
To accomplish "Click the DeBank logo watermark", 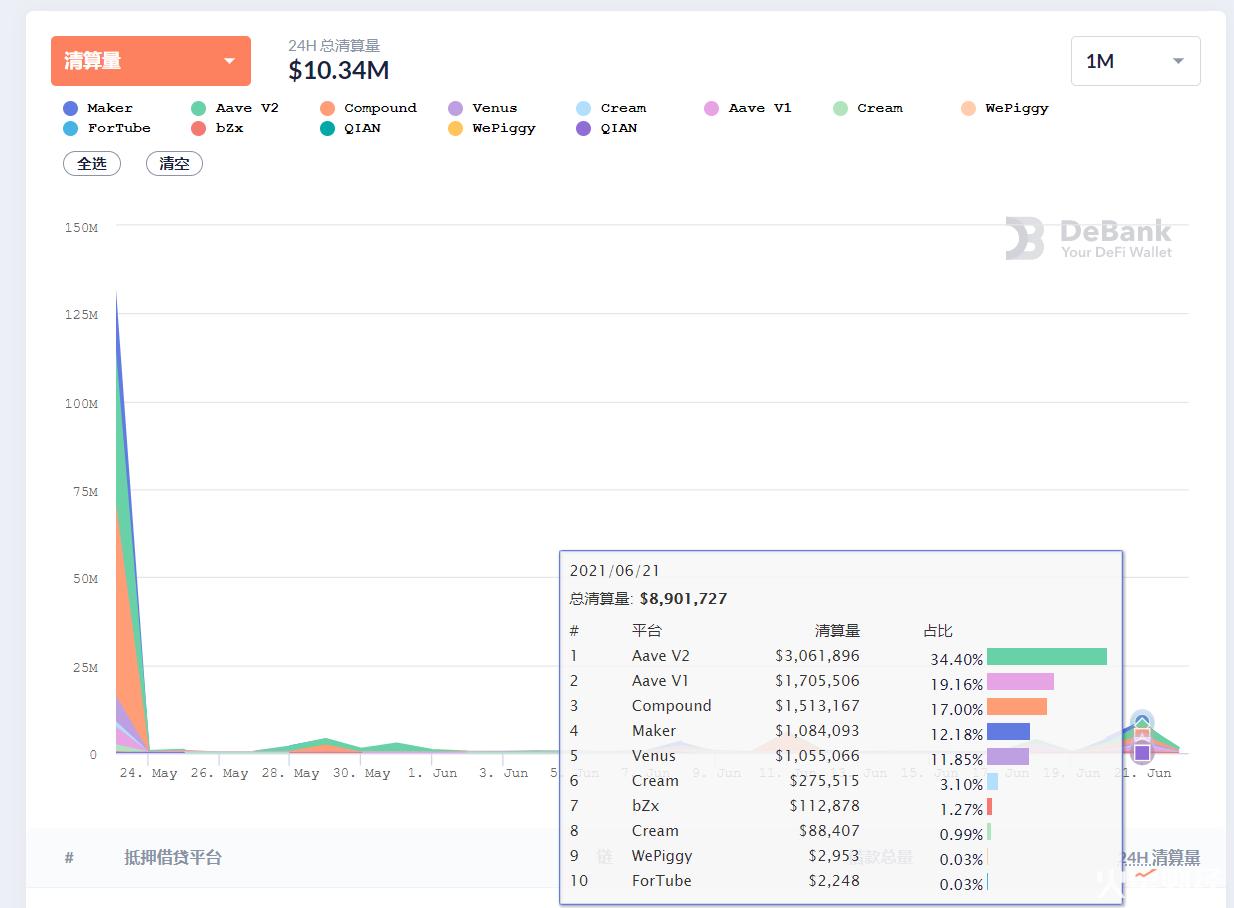I will point(1088,239).
